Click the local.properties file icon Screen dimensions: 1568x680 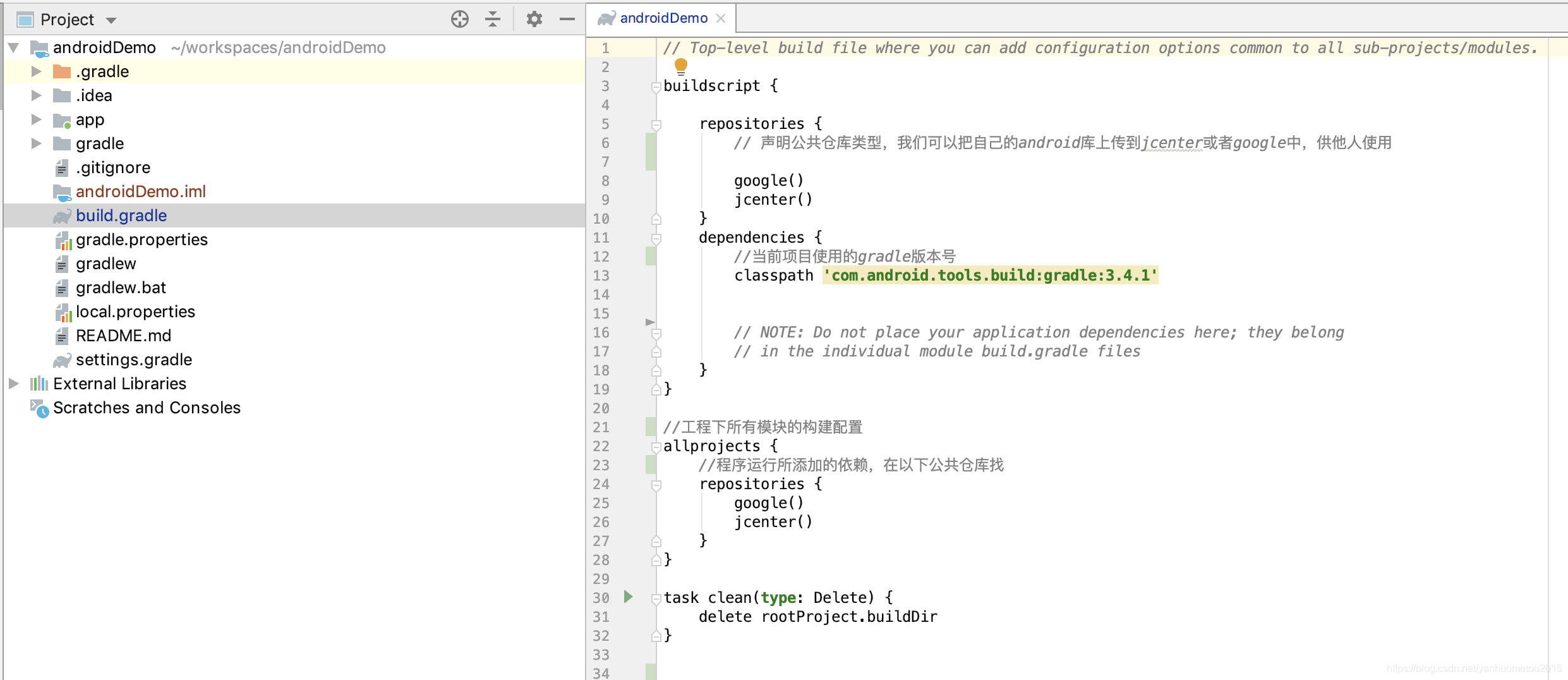(x=63, y=312)
